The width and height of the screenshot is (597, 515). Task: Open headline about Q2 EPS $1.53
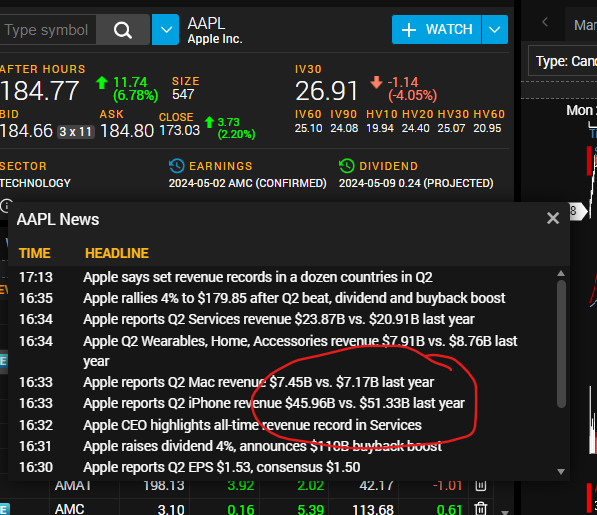pos(222,467)
